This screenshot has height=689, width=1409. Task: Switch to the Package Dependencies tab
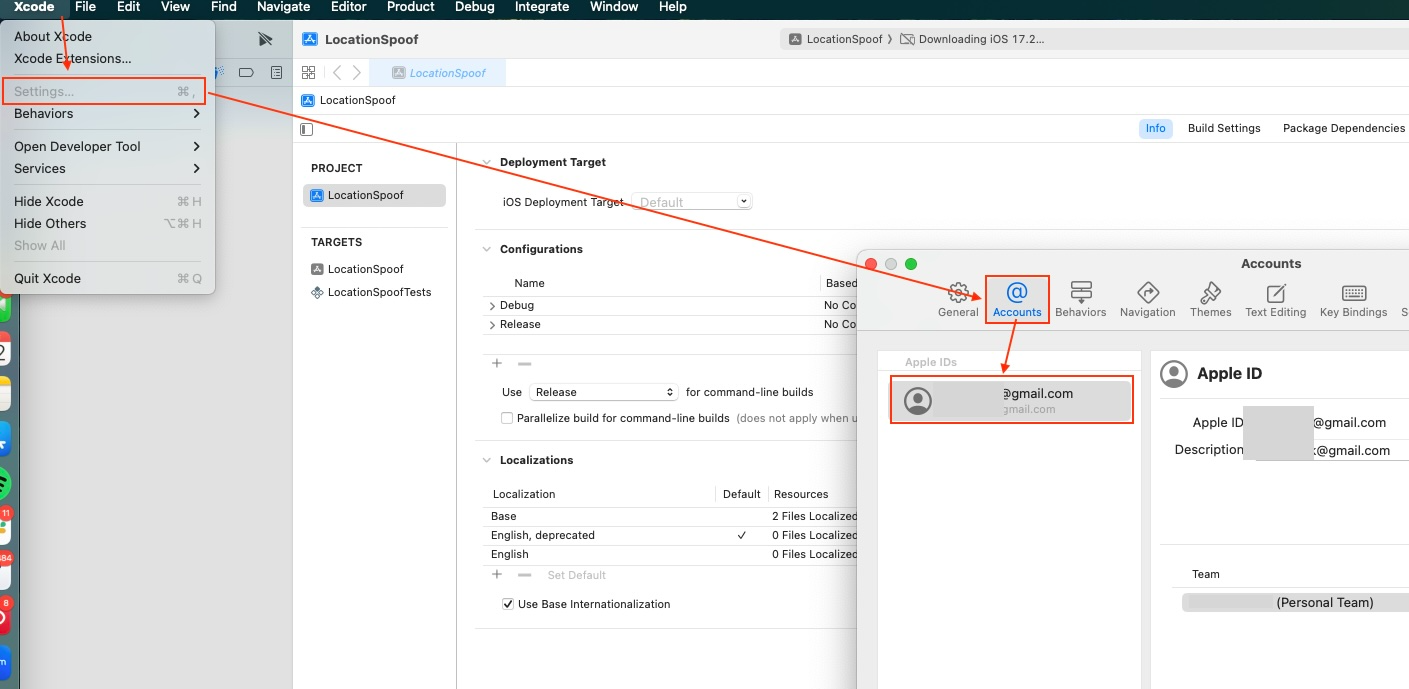[1343, 128]
